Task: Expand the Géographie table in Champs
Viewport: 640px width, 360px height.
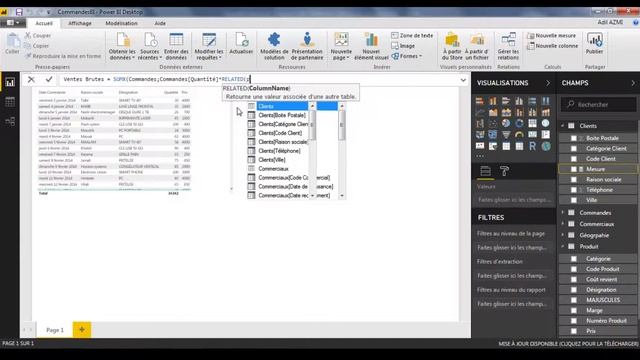Action: (563, 235)
